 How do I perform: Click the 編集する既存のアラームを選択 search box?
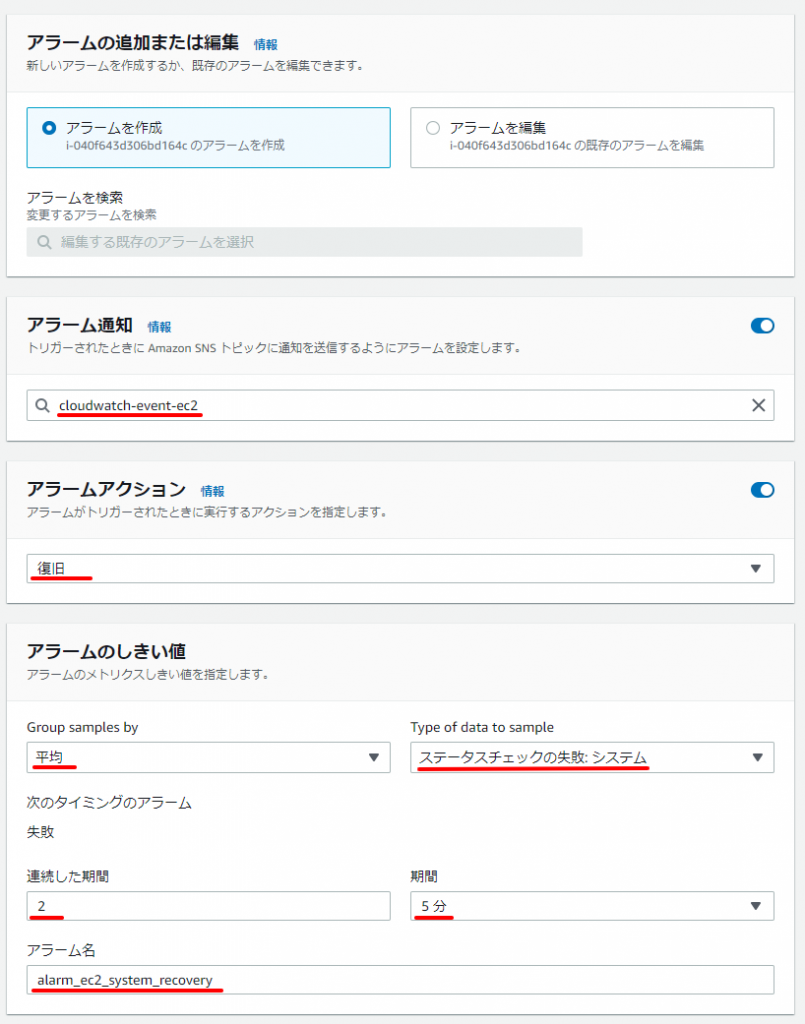(304, 242)
